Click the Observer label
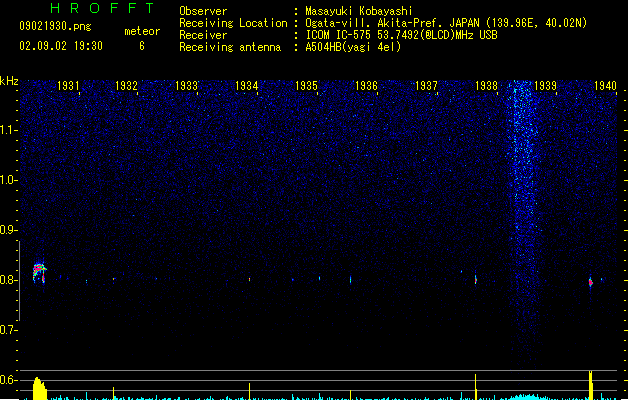The height and width of the screenshot is (400, 629). pyautogui.click(x=203, y=11)
